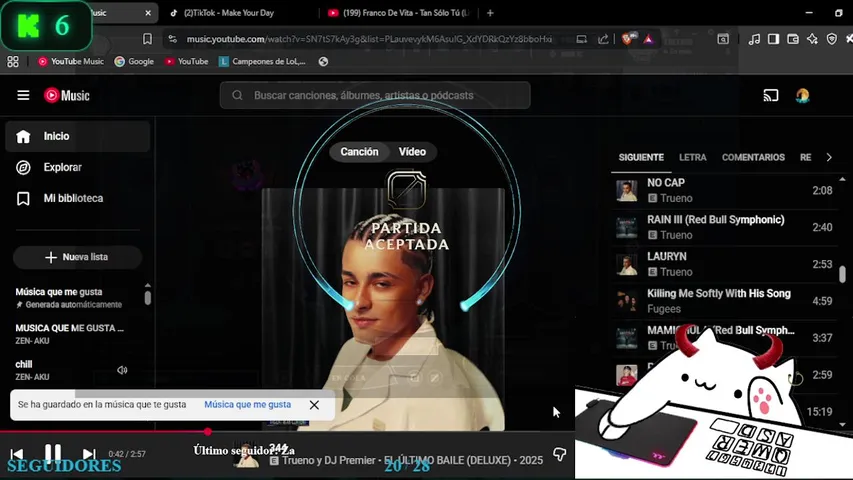This screenshot has height=480, width=853.
Task: Click the Brave rewards triangle icon
Action: point(648,39)
